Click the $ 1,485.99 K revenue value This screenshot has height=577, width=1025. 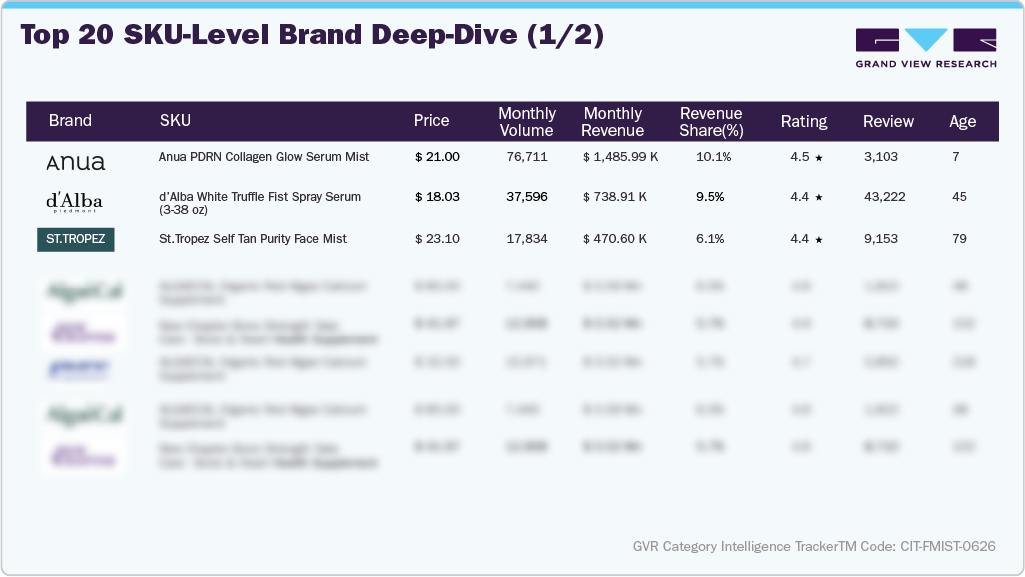coord(620,157)
